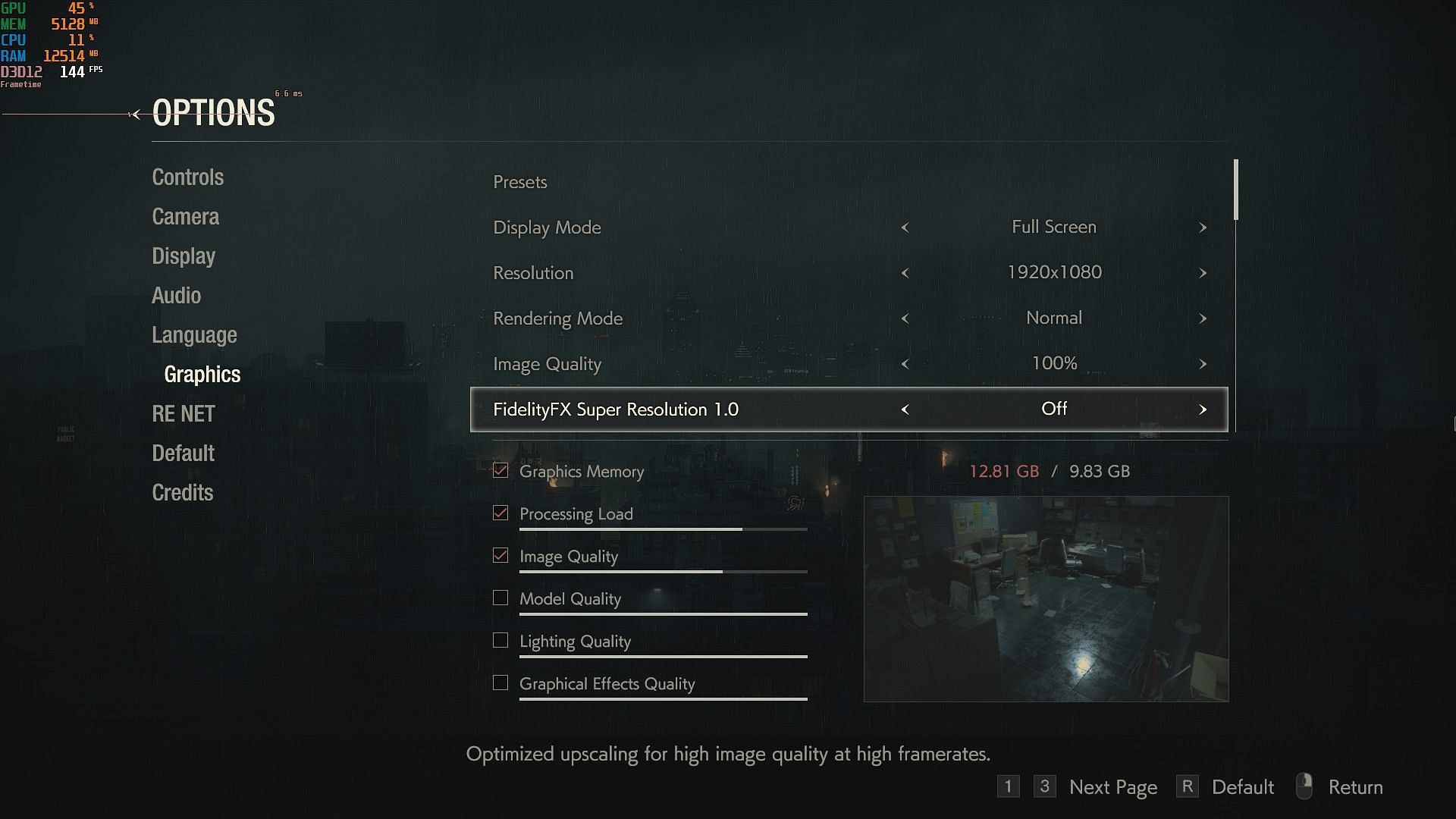Enable the Model Quality checkbox
This screenshot has height=819, width=1456.
499,598
